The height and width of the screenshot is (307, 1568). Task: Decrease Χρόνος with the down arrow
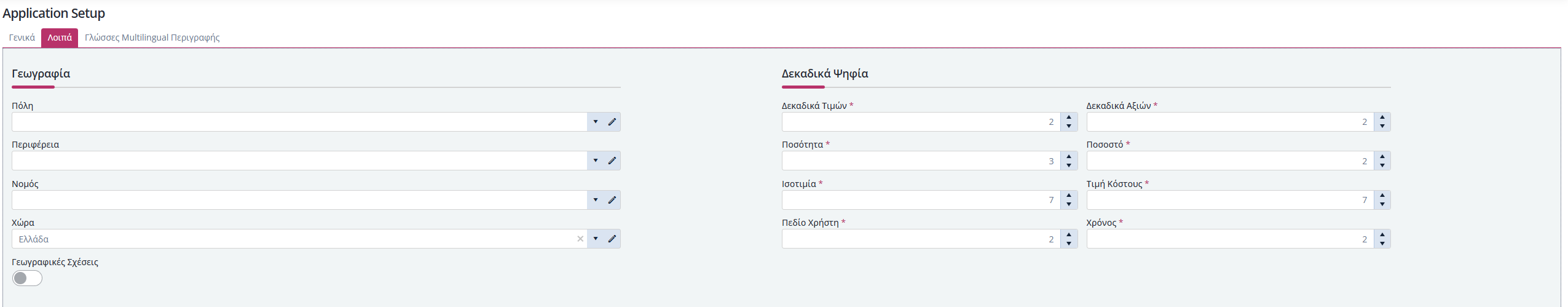pyautogui.click(x=1382, y=243)
